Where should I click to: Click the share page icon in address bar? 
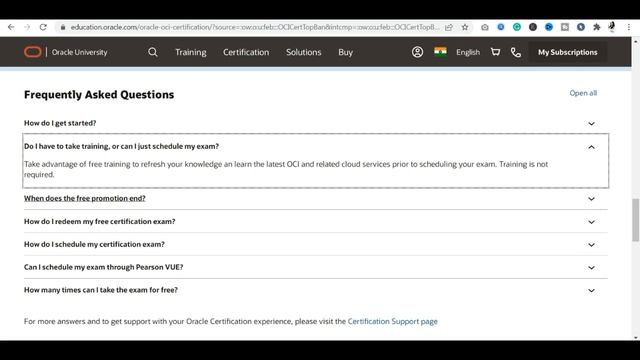click(449, 27)
